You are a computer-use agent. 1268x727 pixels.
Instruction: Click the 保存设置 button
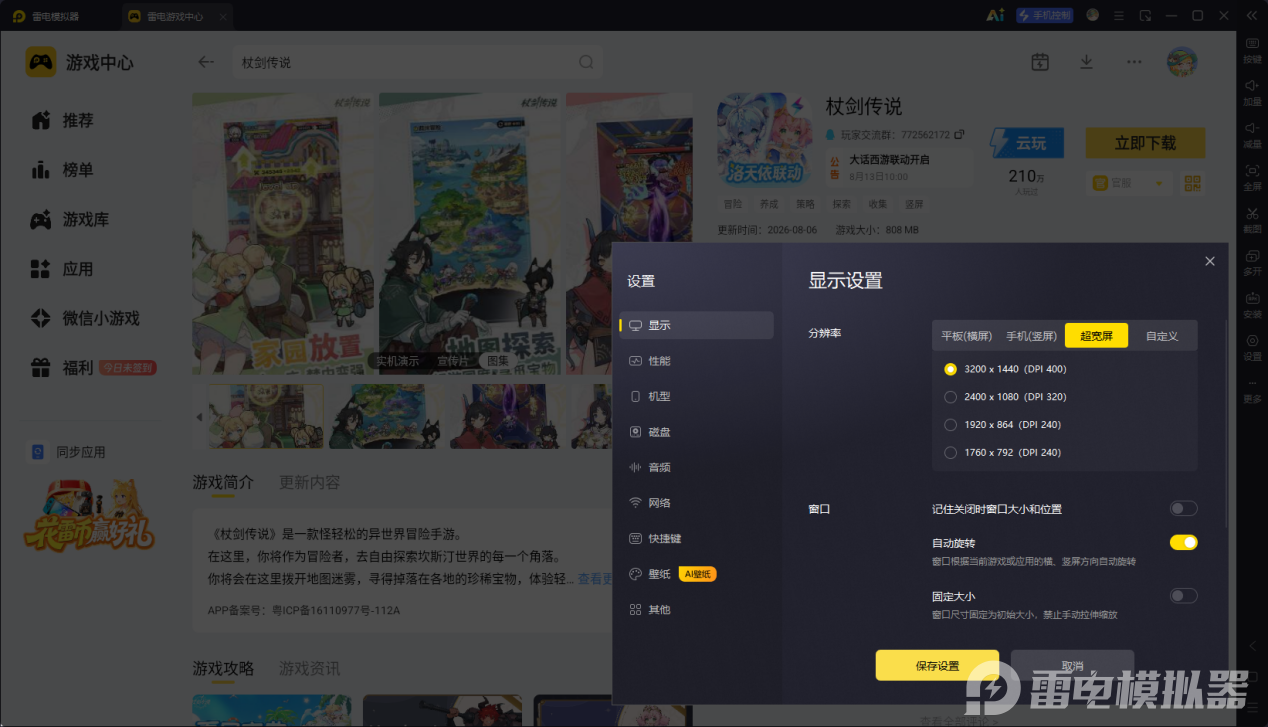coord(937,666)
